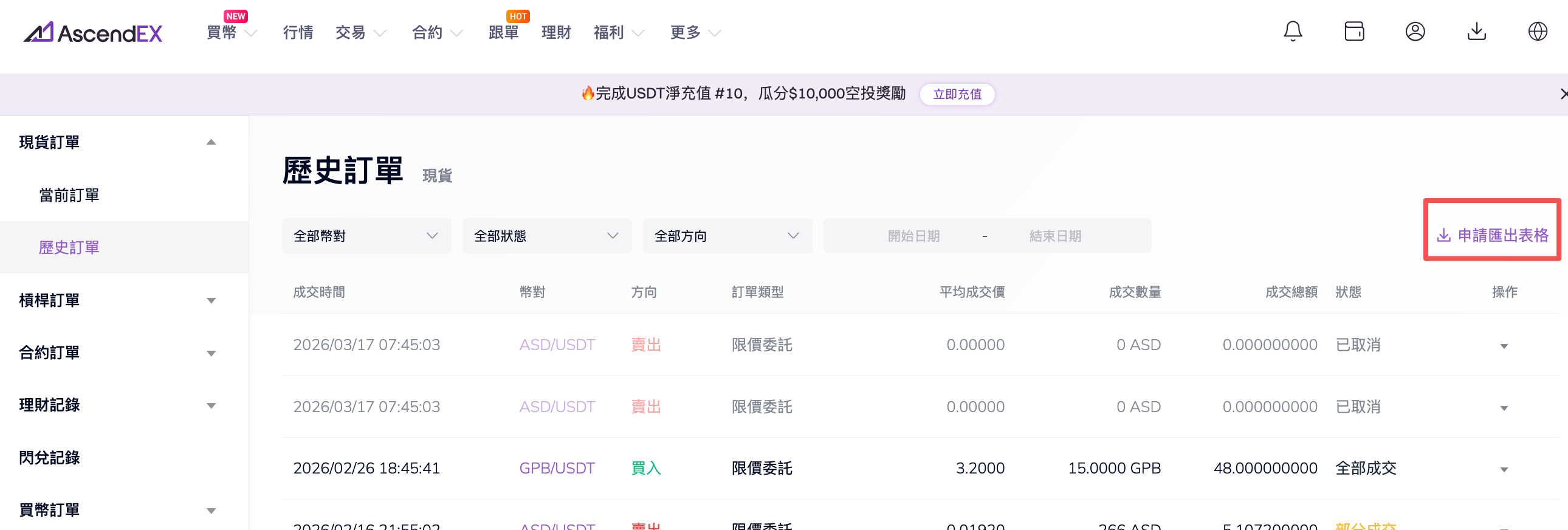Open the 全部幣對 dropdown
1568x530 pixels.
coord(366,236)
